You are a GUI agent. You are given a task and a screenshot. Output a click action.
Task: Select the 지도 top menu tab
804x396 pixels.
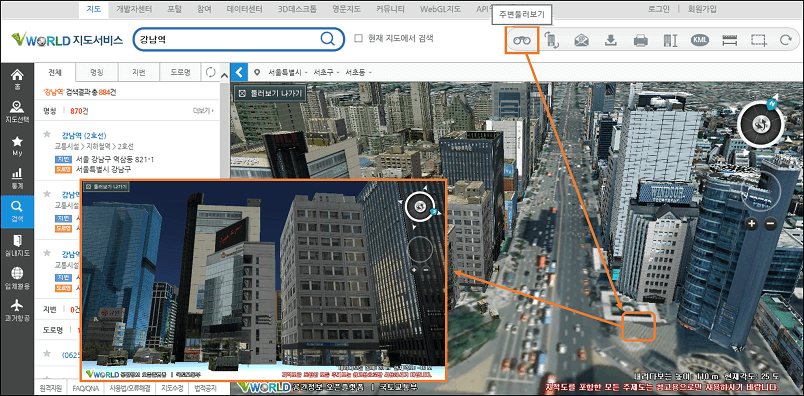point(94,9)
